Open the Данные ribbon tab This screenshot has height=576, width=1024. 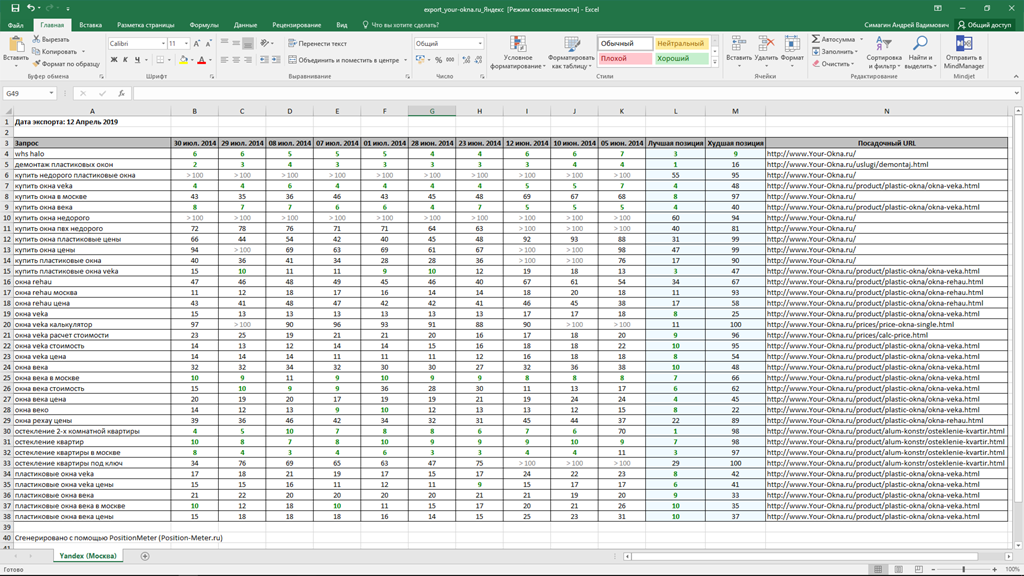pos(245,25)
